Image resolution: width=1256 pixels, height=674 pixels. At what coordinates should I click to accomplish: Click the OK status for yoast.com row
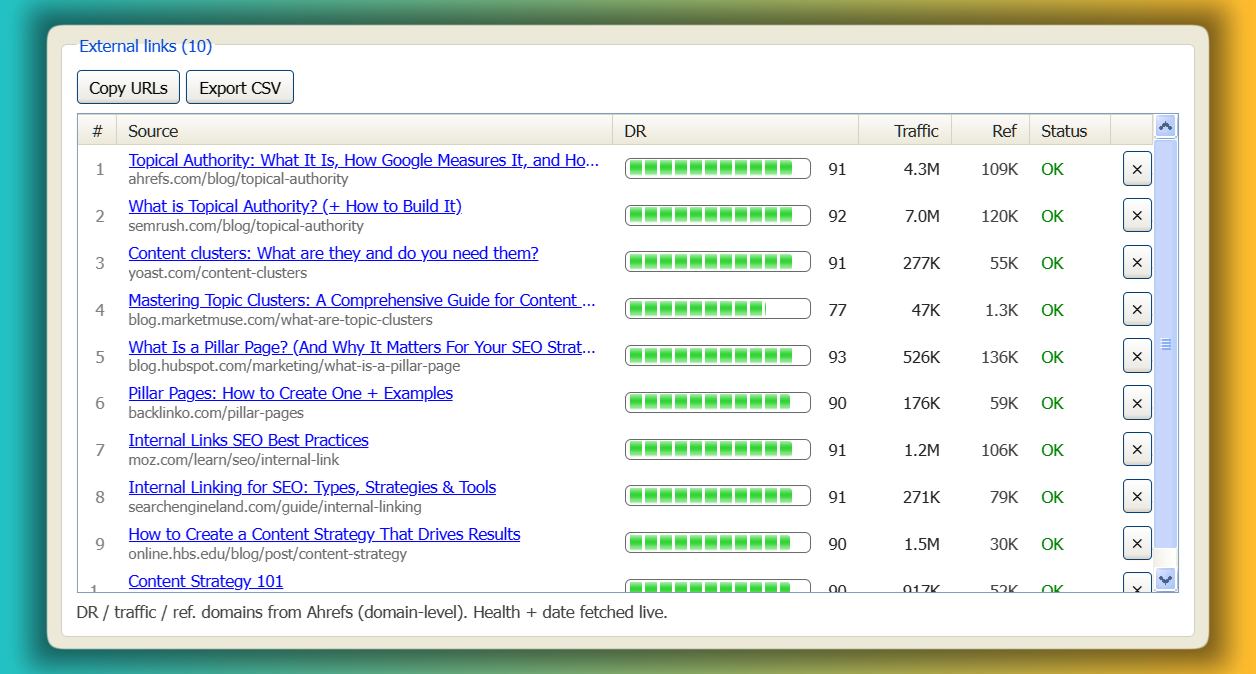[1052, 263]
